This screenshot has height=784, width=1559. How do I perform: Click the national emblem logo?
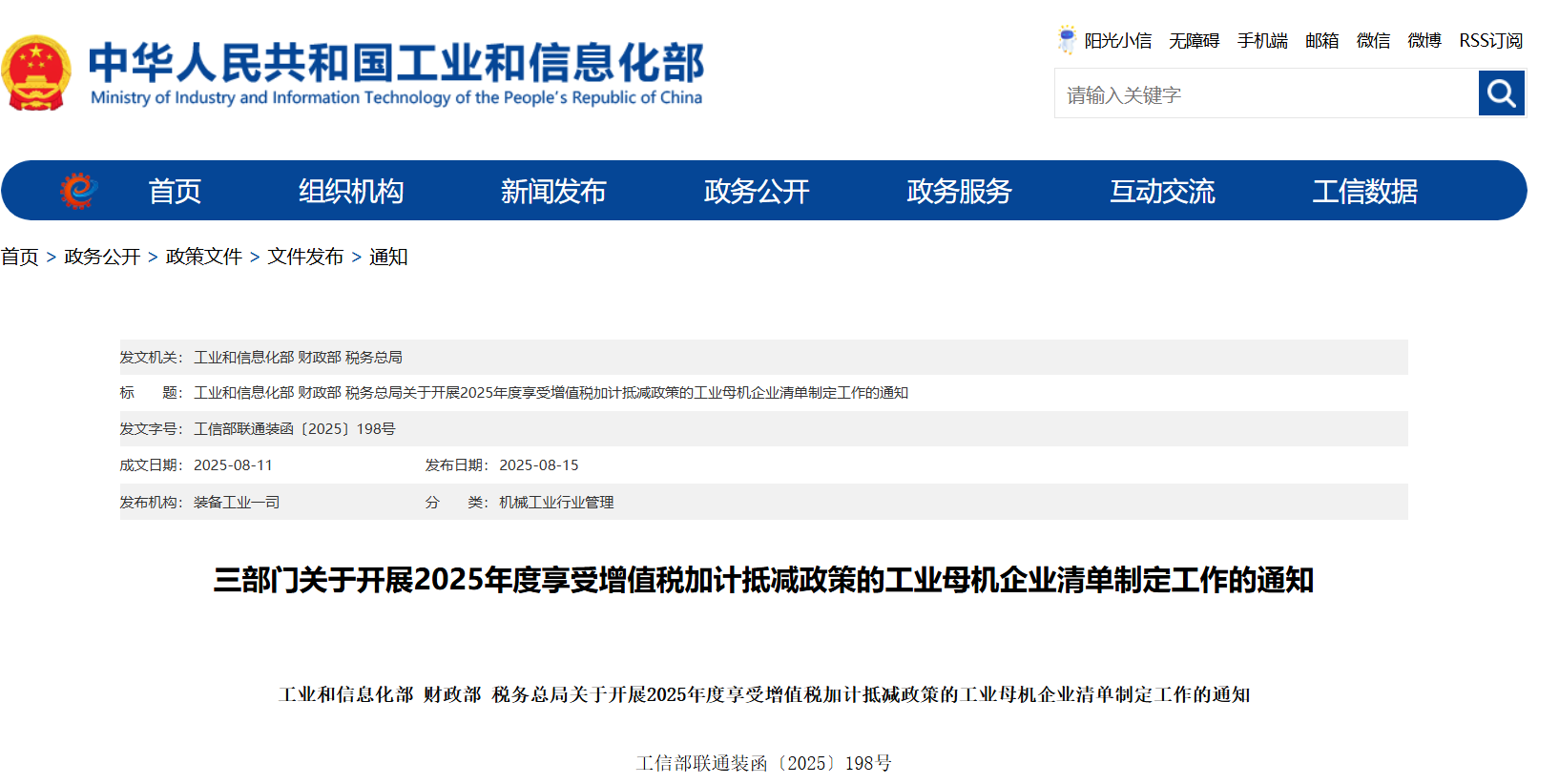(36, 73)
